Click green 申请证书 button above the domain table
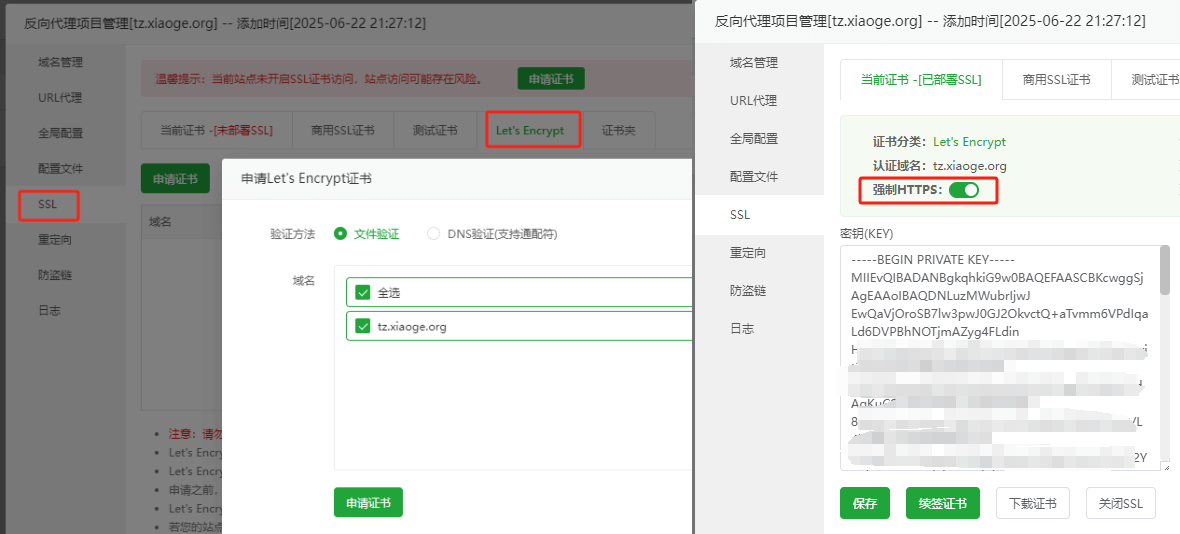1180x534 pixels. 175,178
